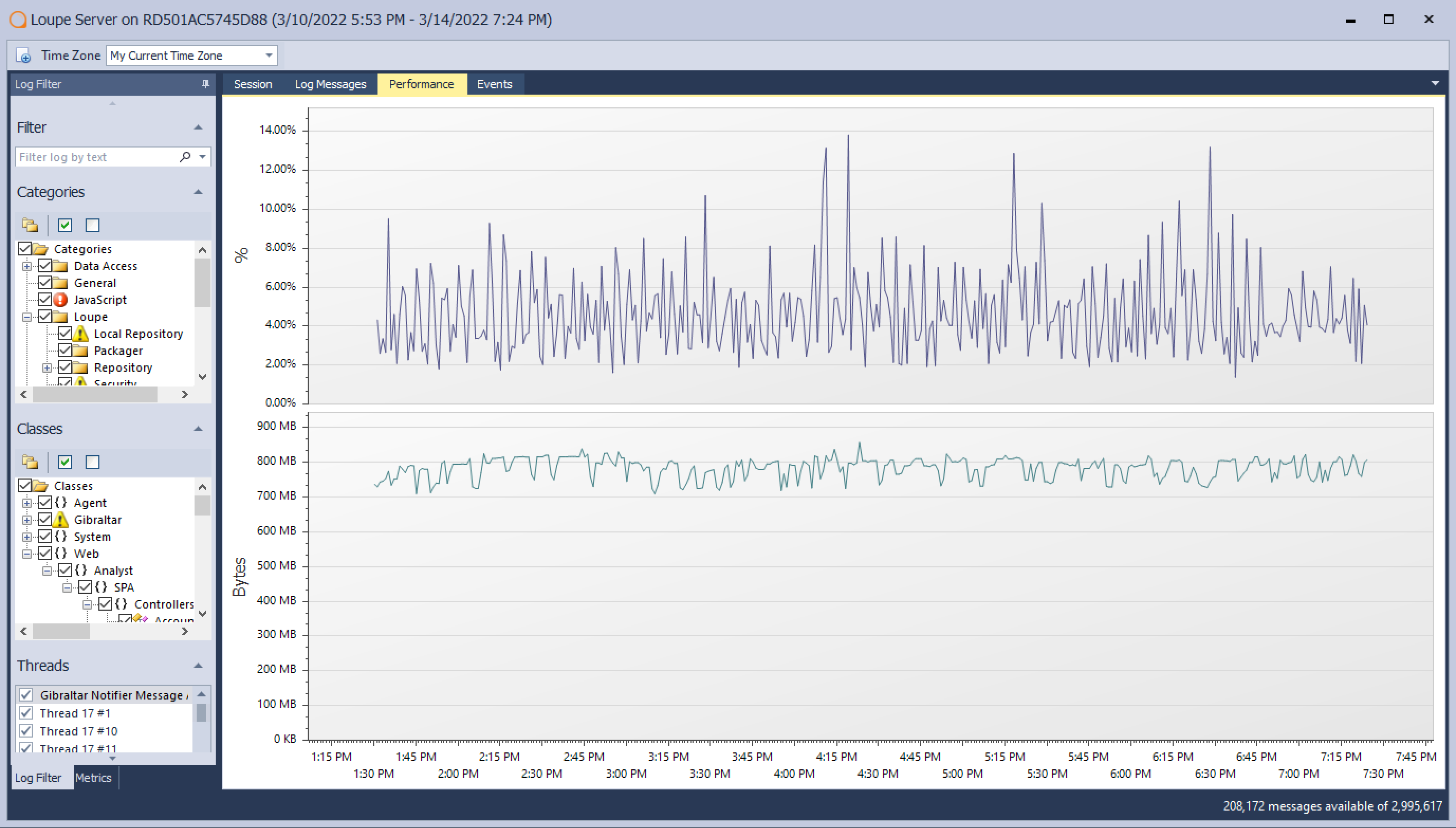Viewport: 1456px width, 828px height.
Task: Click the check-all icon in the Categories panel
Action: pyautogui.click(x=64, y=225)
